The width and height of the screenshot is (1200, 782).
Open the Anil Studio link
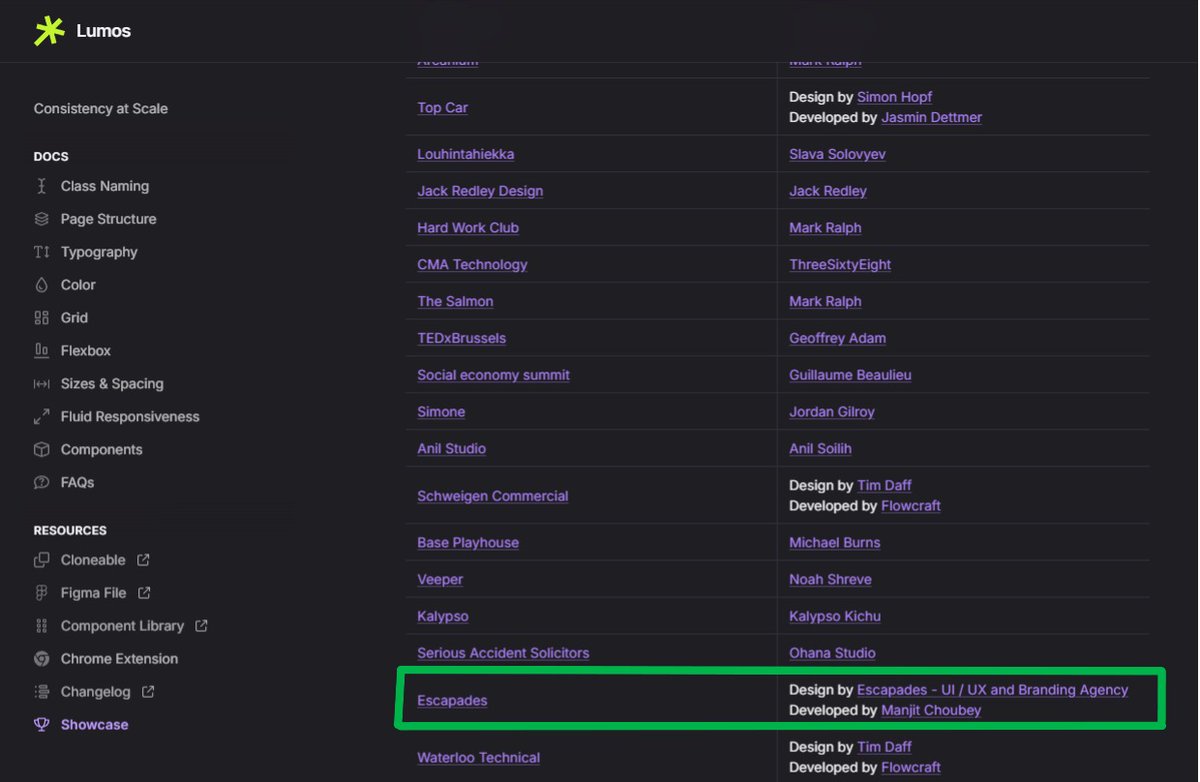click(x=452, y=449)
